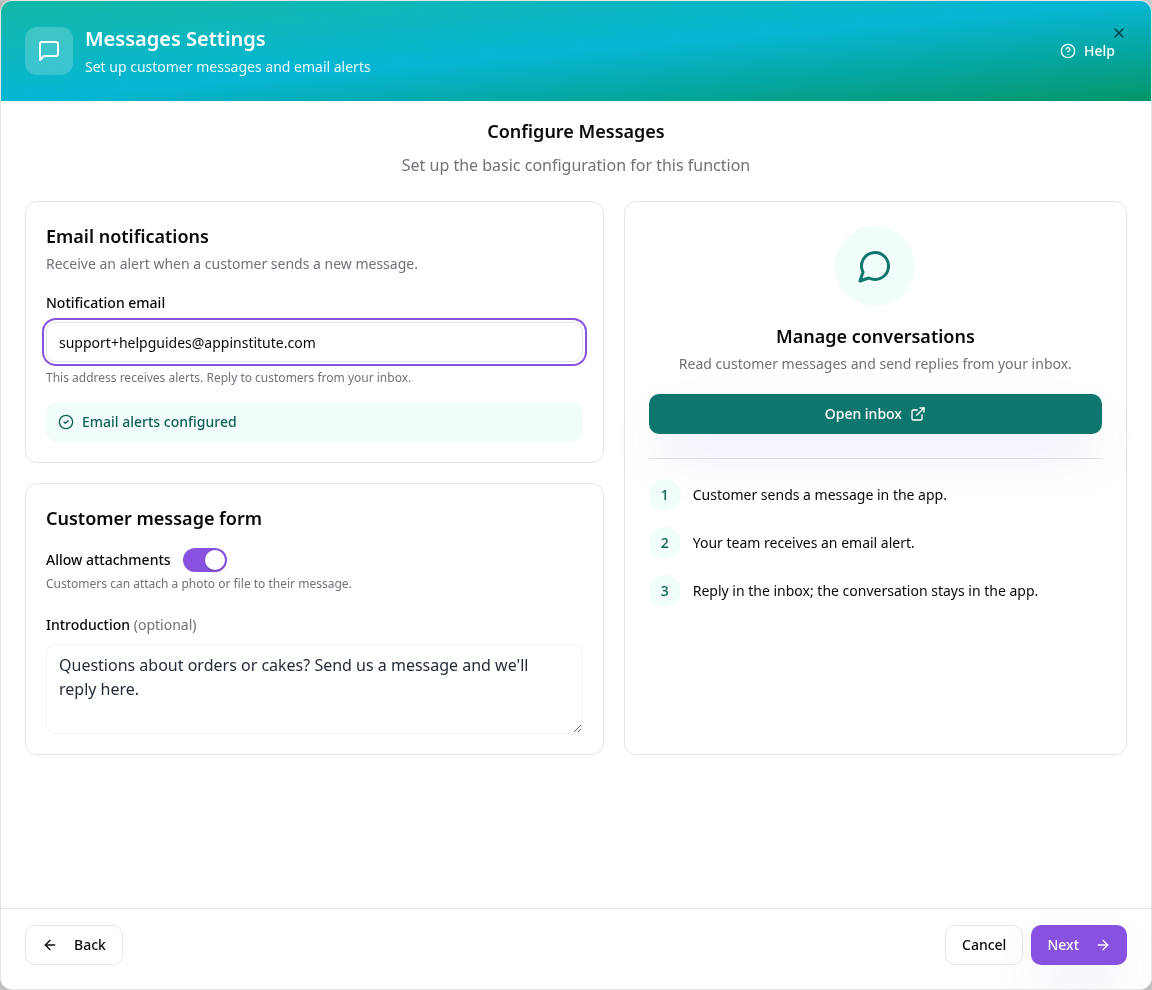This screenshot has width=1152, height=990.
Task: Cancel the messages configuration
Action: [983, 945]
